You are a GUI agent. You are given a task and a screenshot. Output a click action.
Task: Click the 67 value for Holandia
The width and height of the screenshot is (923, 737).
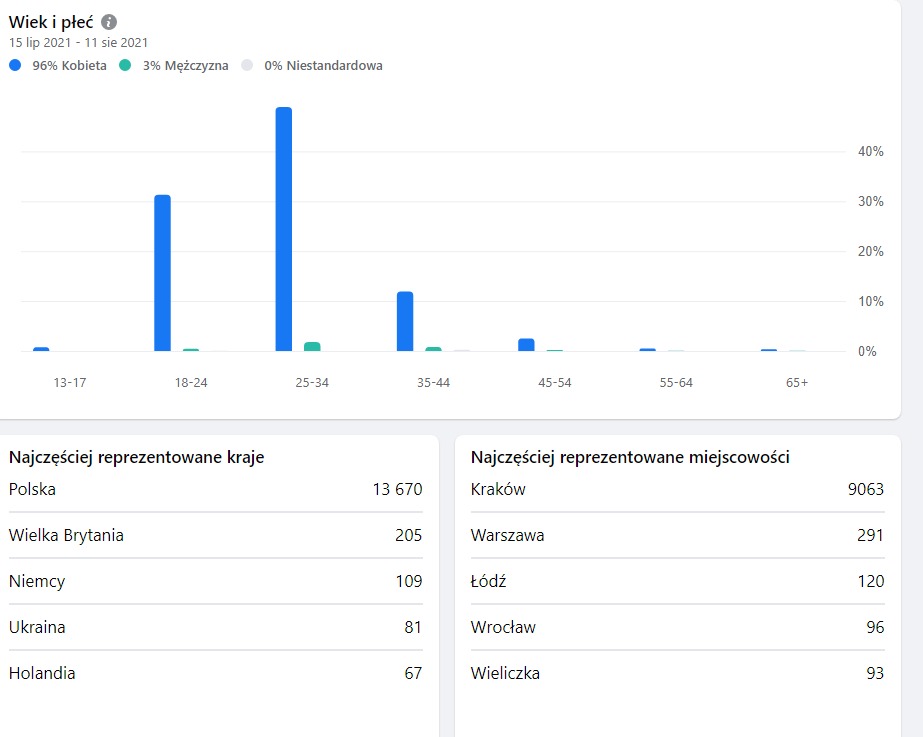click(x=413, y=673)
